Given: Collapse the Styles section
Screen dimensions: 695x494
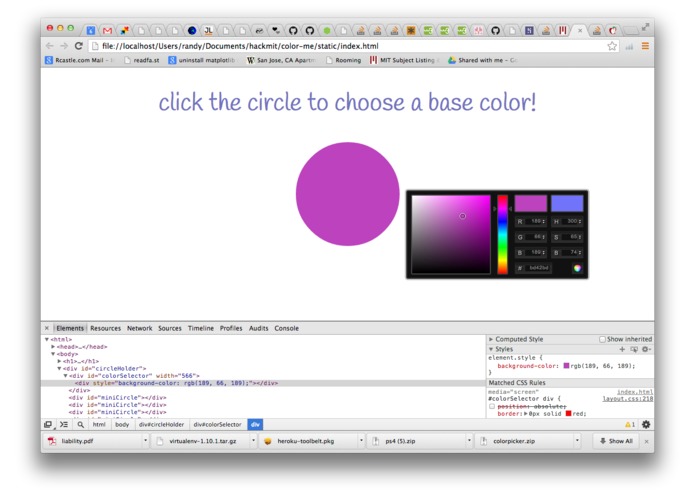Looking at the screenshot, I should tap(491, 349).
